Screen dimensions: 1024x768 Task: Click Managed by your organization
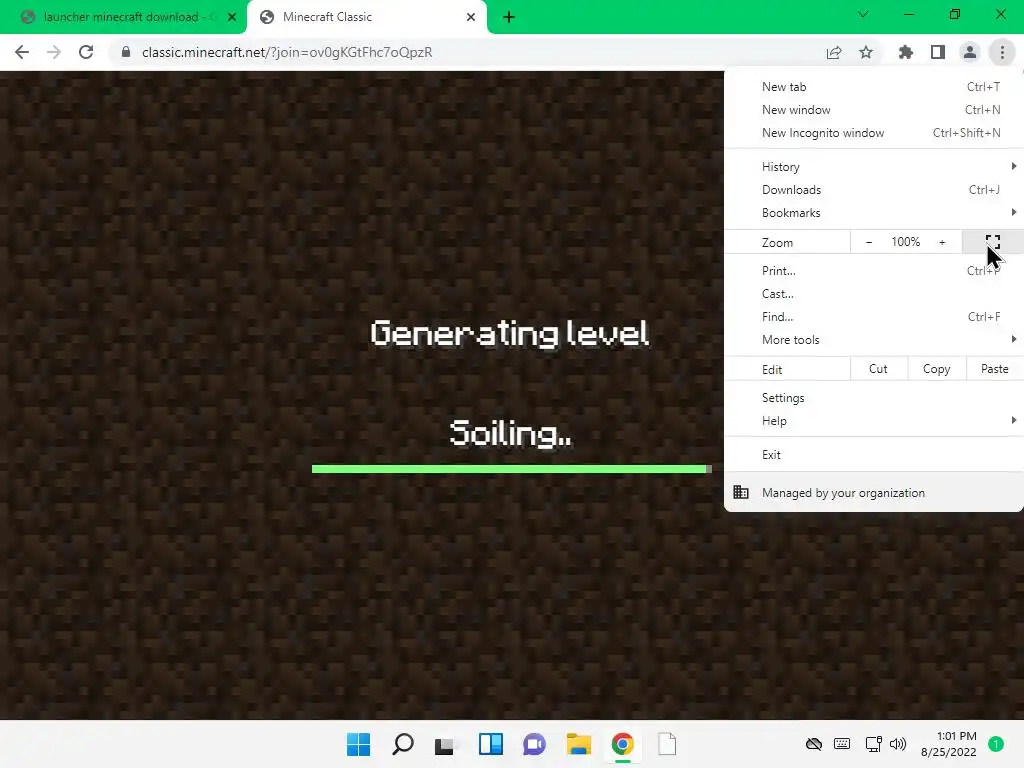point(874,493)
